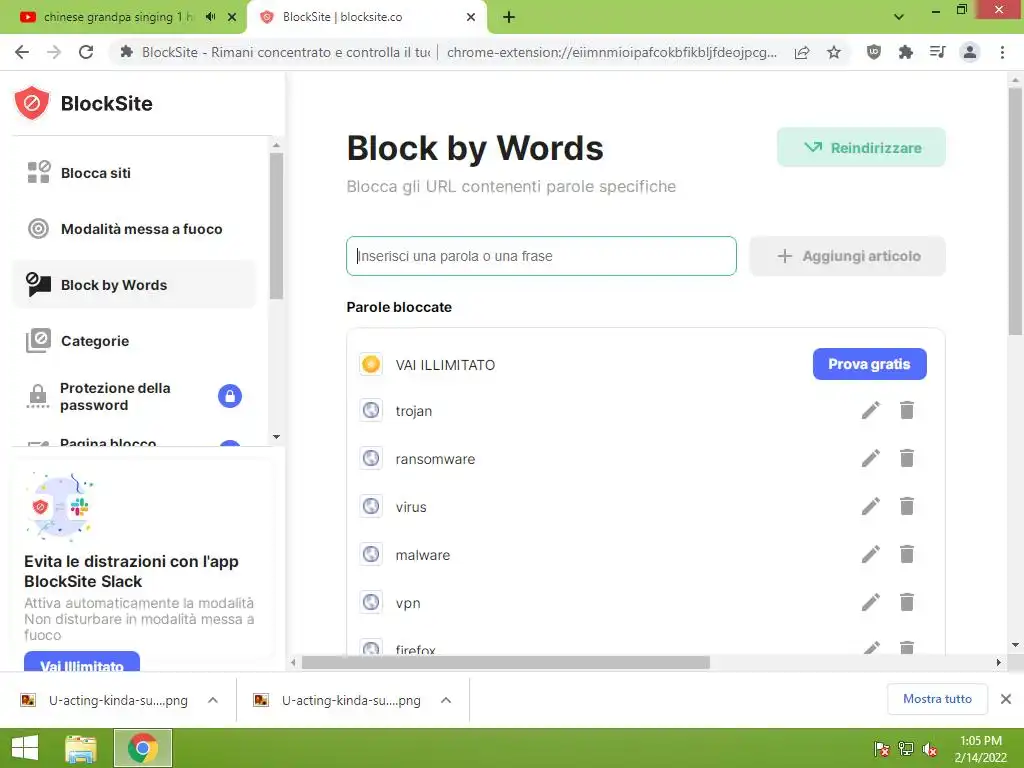Open the tab search dropdown

899,17
